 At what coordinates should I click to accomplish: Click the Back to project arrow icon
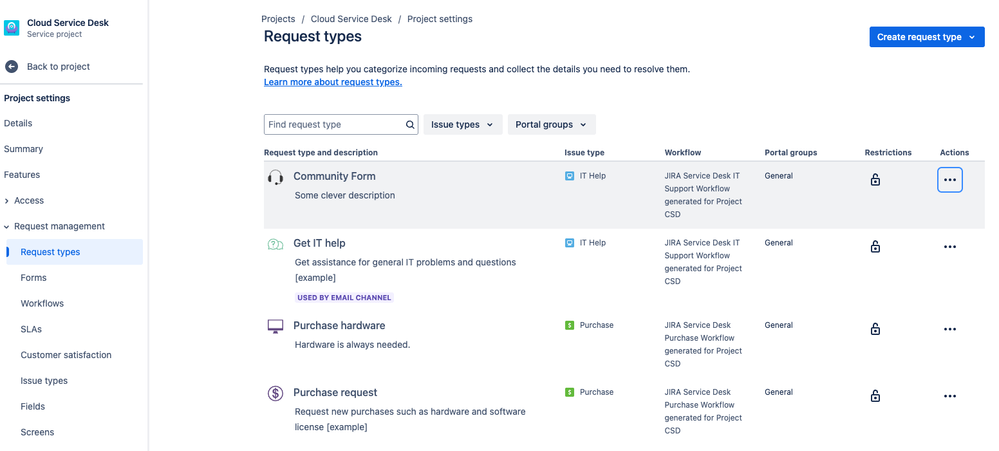(12, 67)
